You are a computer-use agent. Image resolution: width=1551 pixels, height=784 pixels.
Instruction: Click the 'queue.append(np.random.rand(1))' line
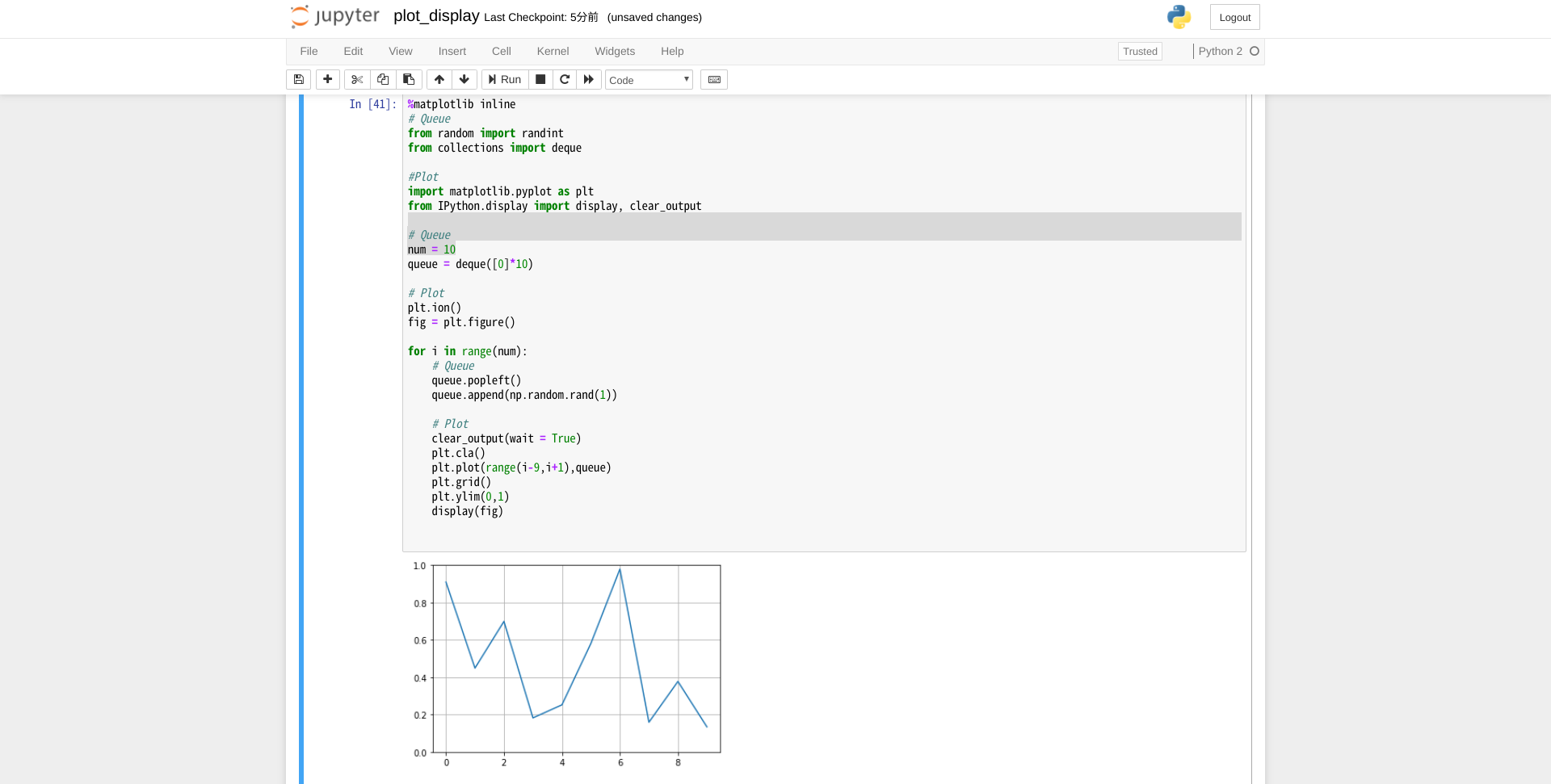524,395
